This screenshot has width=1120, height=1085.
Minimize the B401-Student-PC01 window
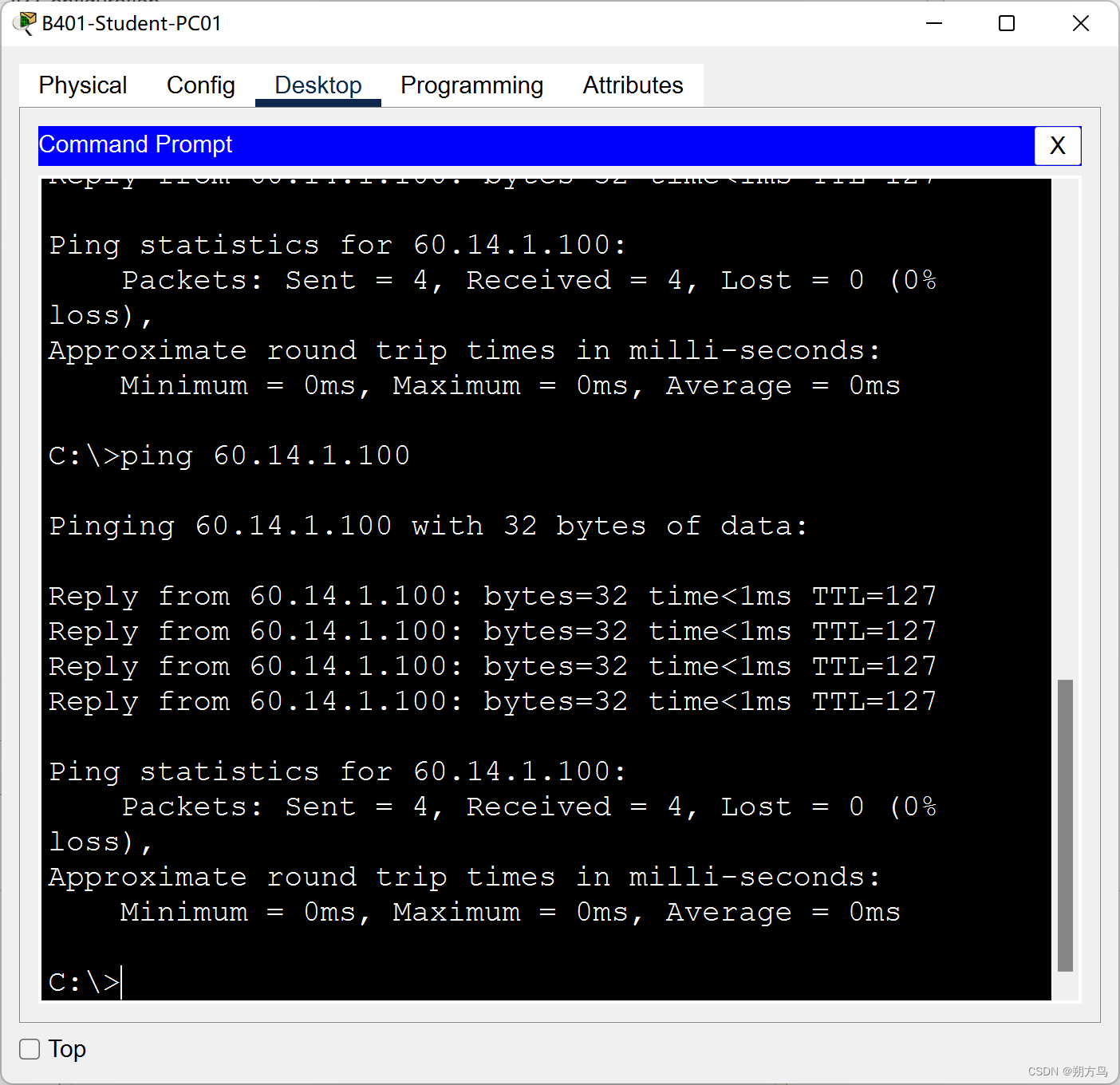click(934, 23)
